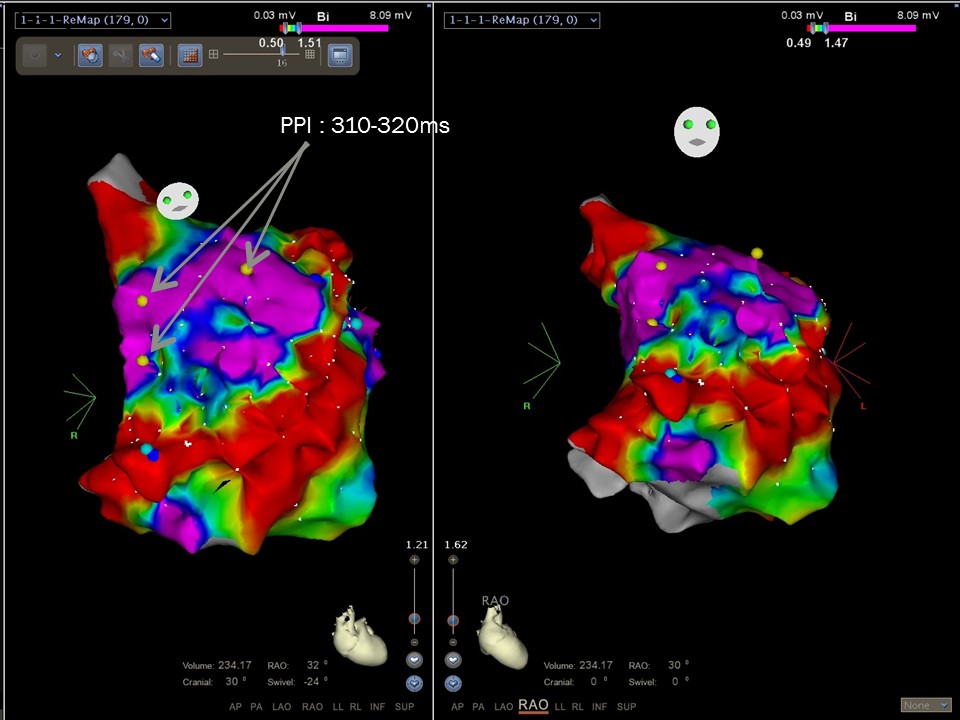The height and width of the screenshot is (720, 960).
Task: Open the left map selector 1-1-1-ReMap dropdown
Action: click(92, 20)
